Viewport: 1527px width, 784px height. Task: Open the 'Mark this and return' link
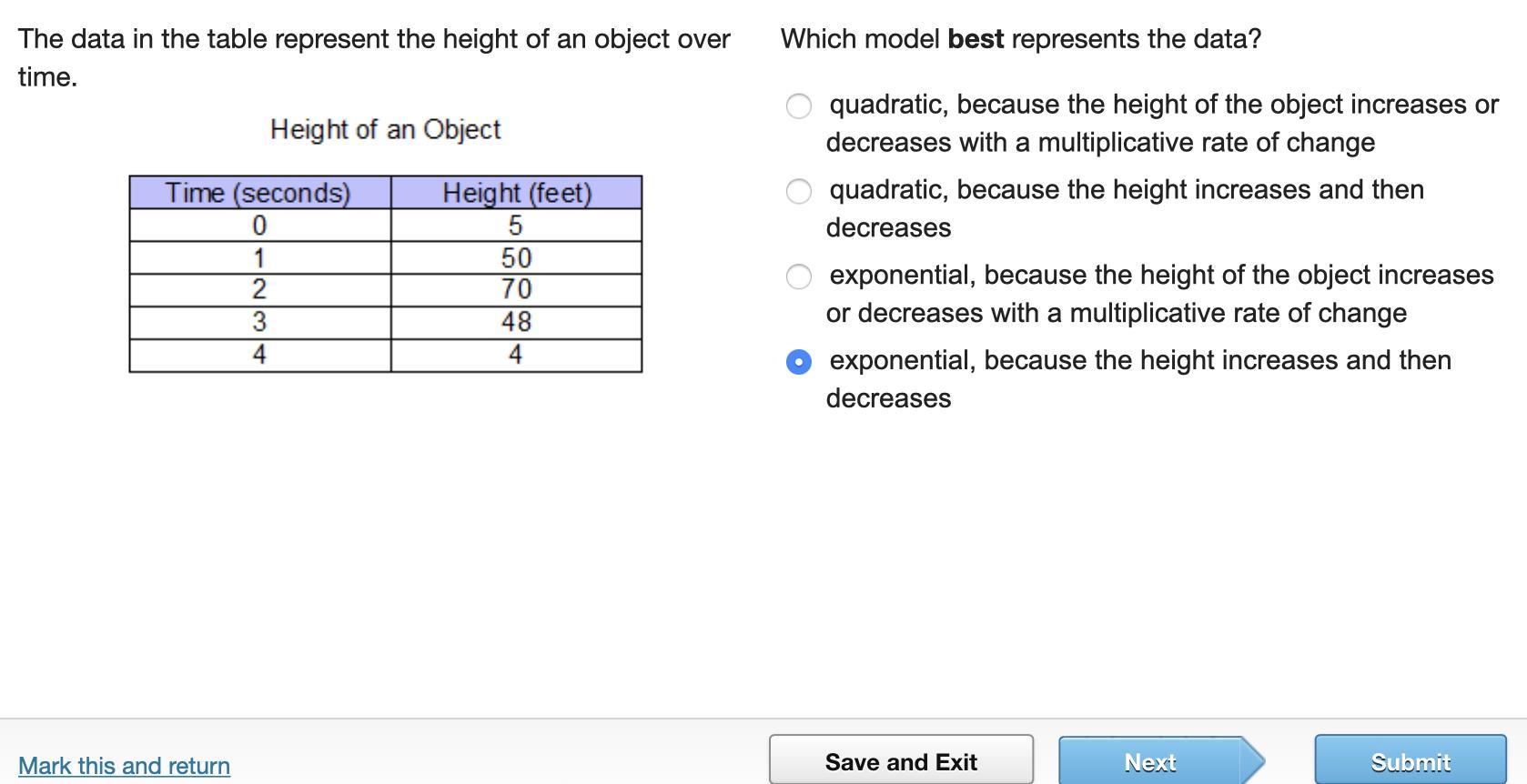124,766
